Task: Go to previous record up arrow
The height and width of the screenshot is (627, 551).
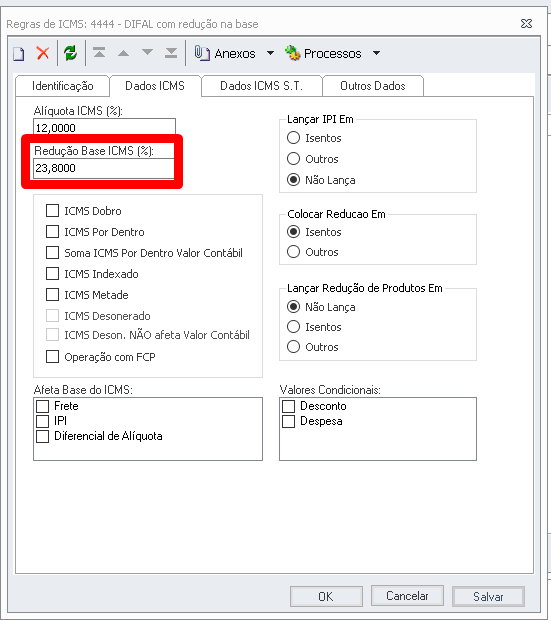Action: pos(124,53)
